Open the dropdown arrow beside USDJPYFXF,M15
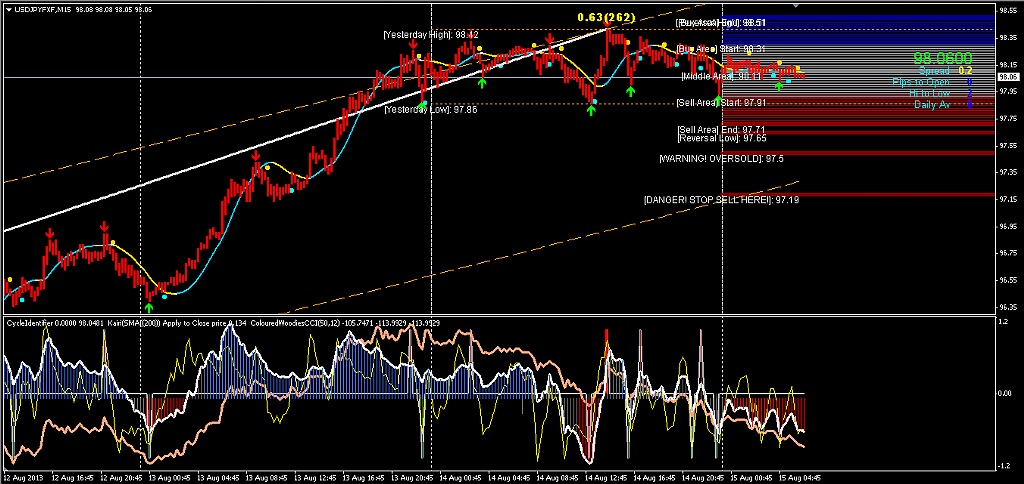The image size is (1024, 484). (x=8, y=9)
